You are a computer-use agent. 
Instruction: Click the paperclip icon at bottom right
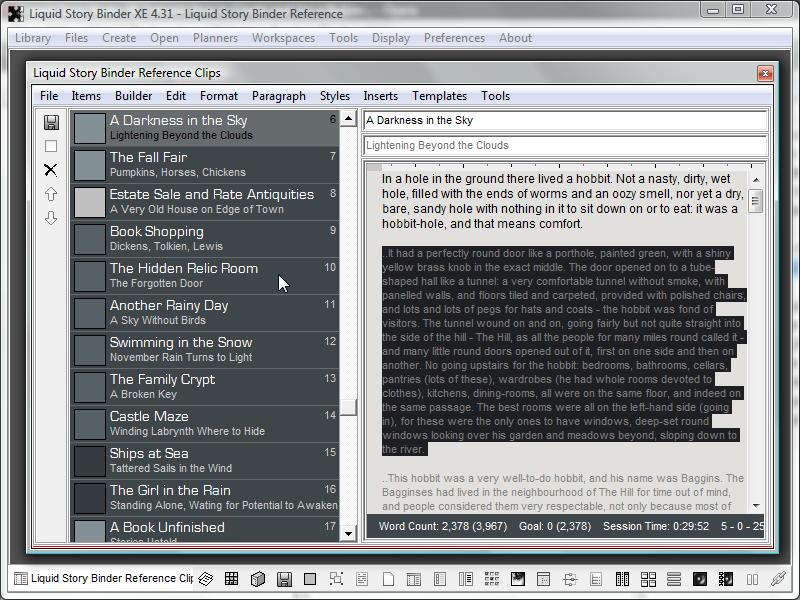click(x=778, y=579)
